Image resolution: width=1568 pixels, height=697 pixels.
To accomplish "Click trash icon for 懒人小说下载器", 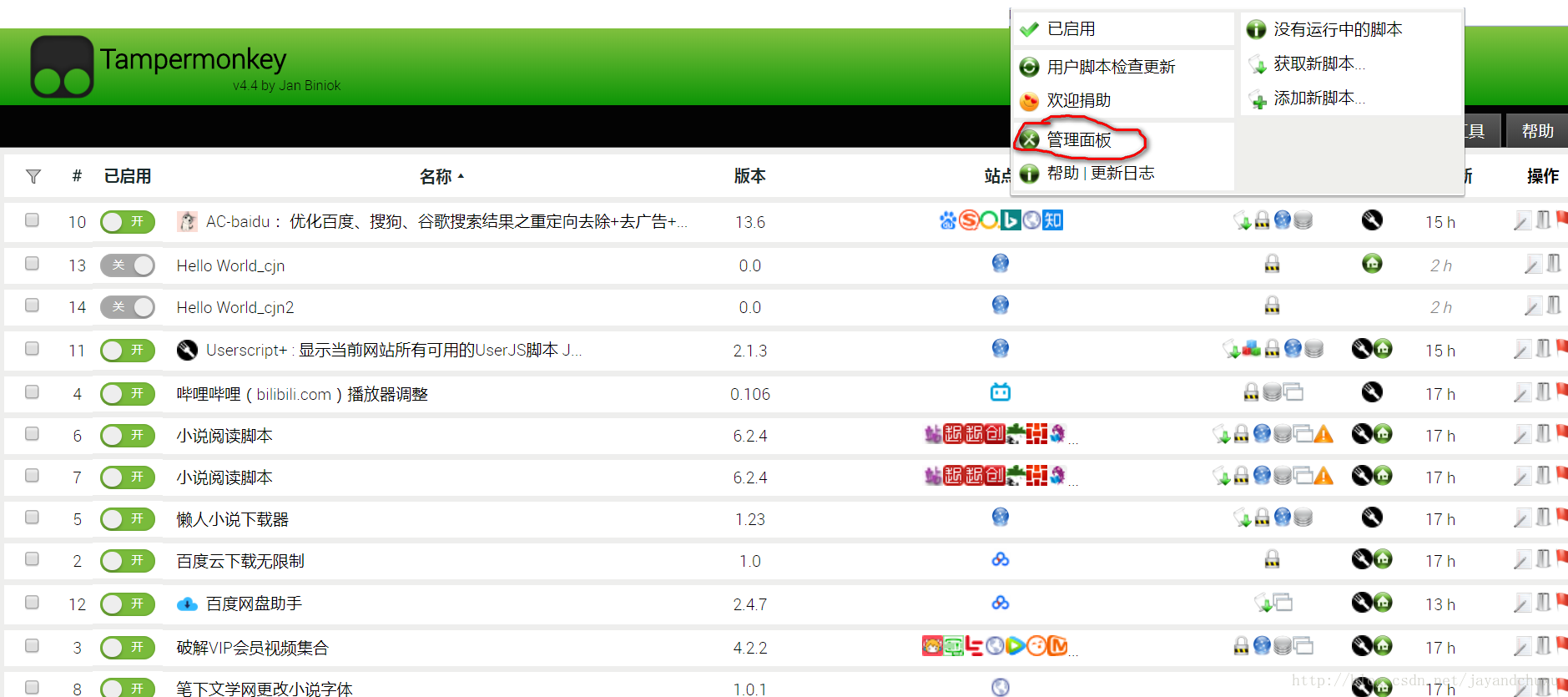I will [x=1543, y=518].
